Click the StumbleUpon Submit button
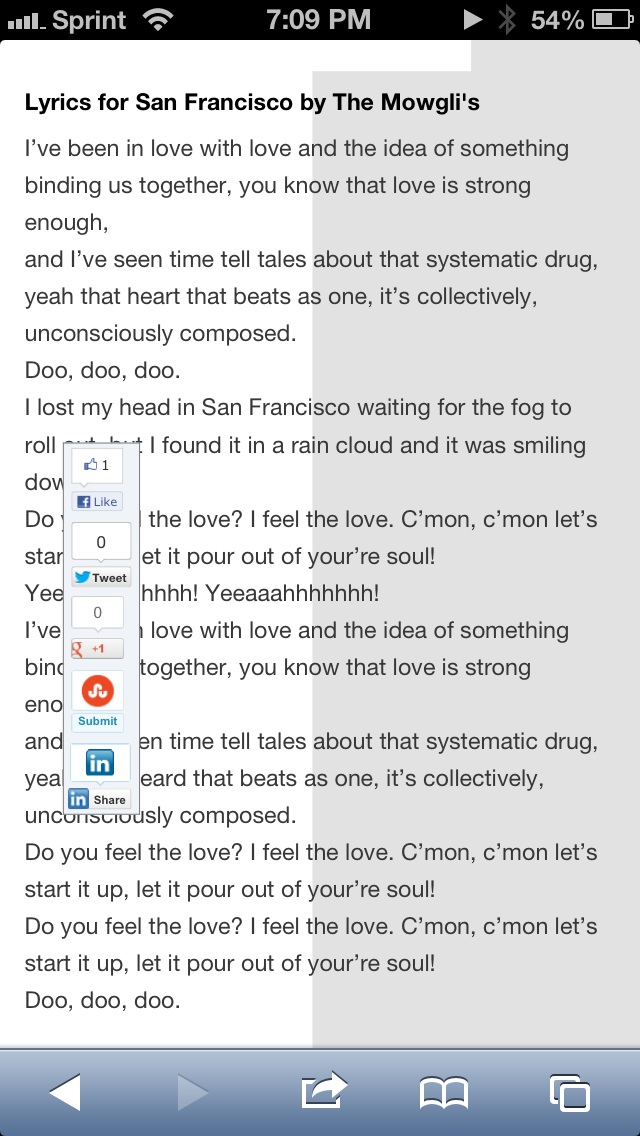Screen dimensions: 640x1136 97,722
